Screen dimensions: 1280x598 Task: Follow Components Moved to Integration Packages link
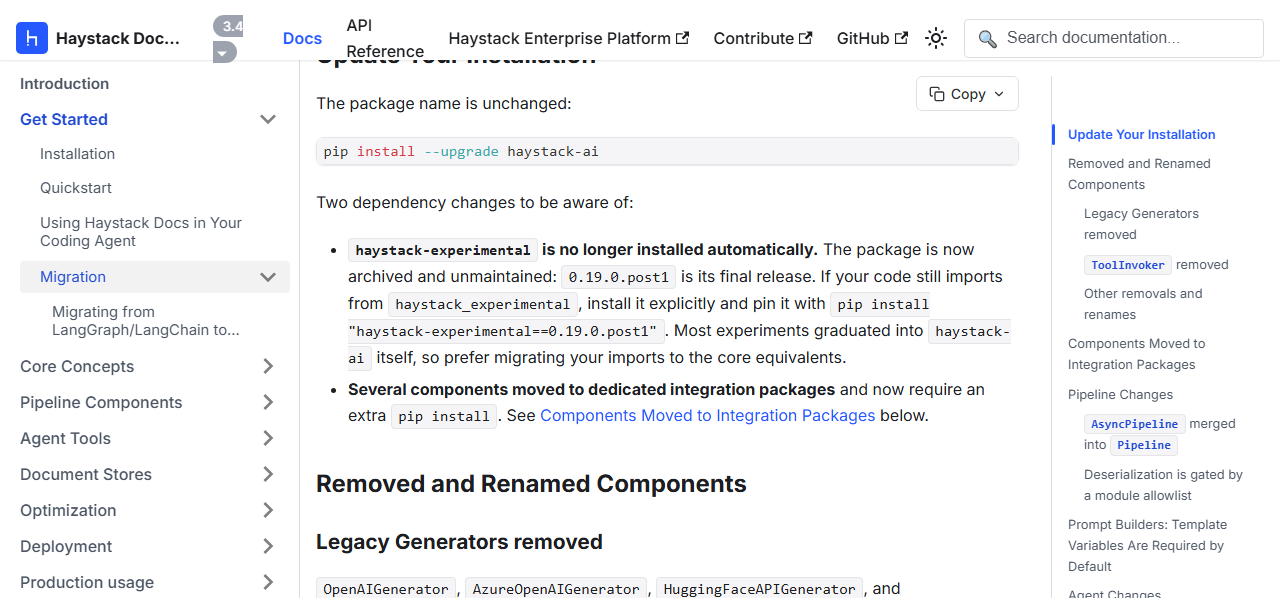[708, 416]
